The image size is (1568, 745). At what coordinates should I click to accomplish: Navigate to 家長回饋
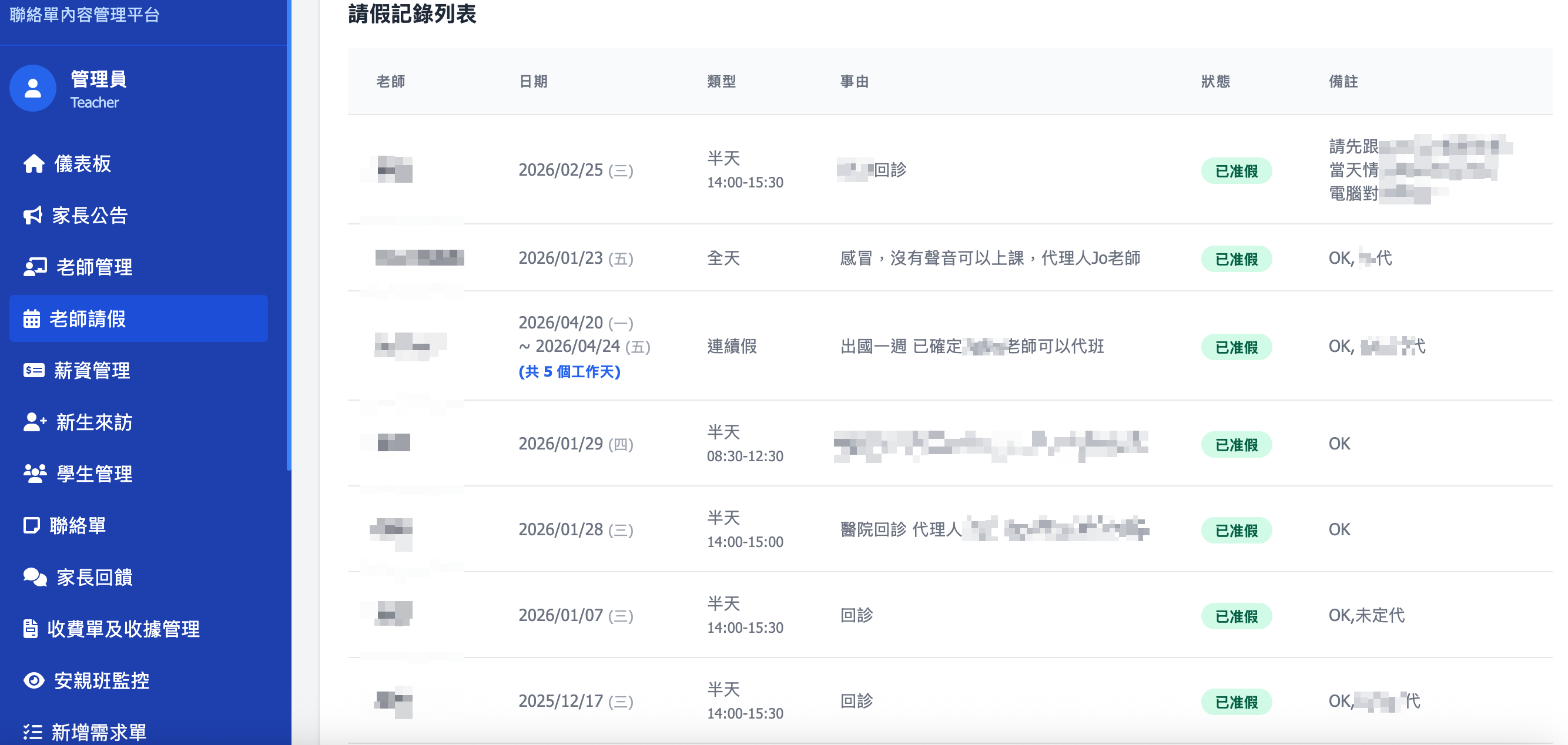139,577
